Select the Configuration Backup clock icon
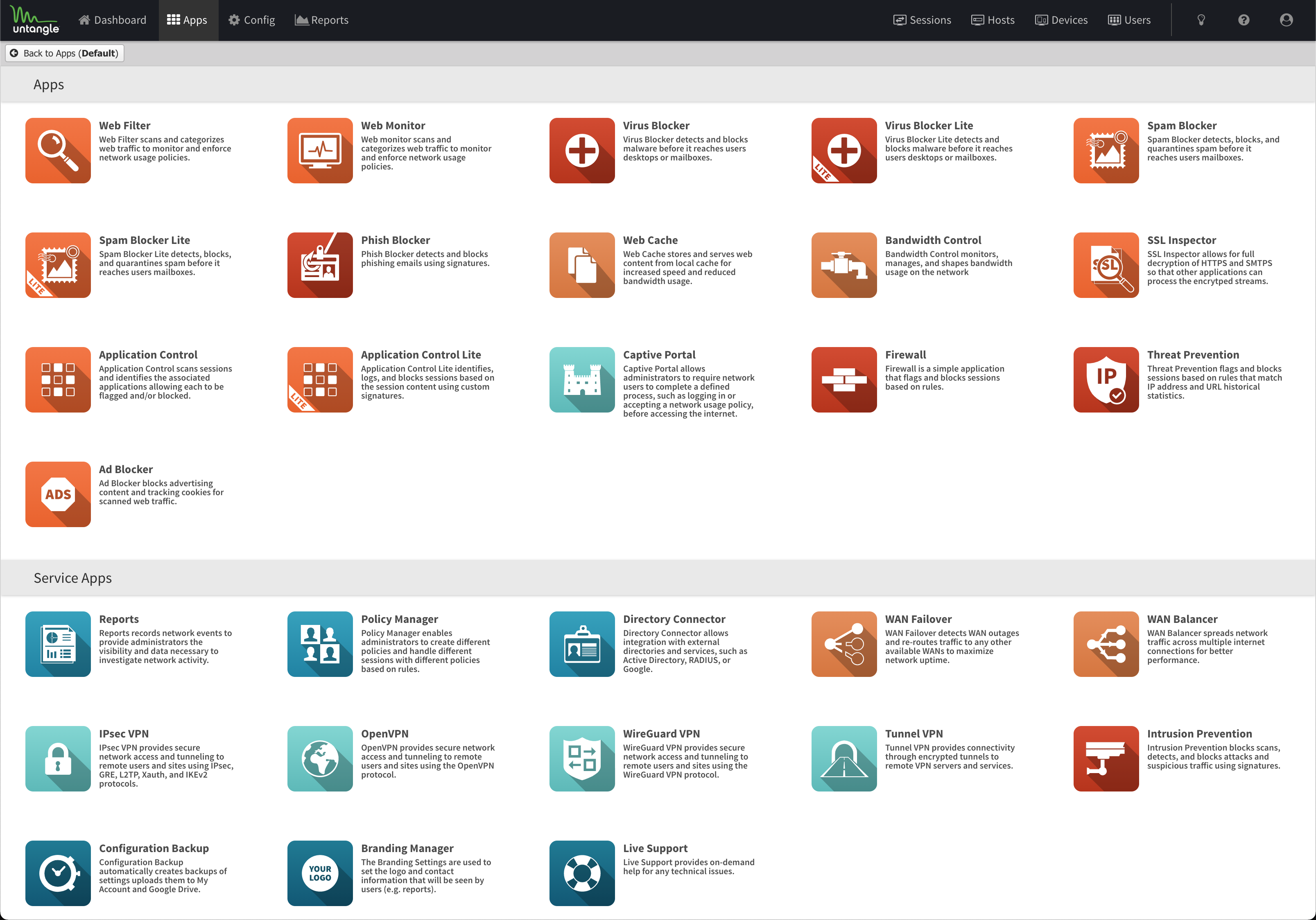Screen dimensions: 1316x920 pos(58,873)
